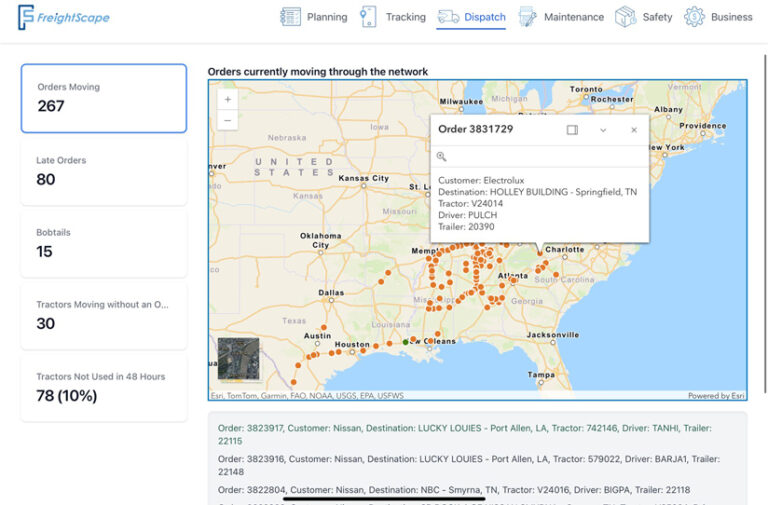
Task: Click the Order 3831729 popup title
Action: pyautogui.click(x=476, y=129)
